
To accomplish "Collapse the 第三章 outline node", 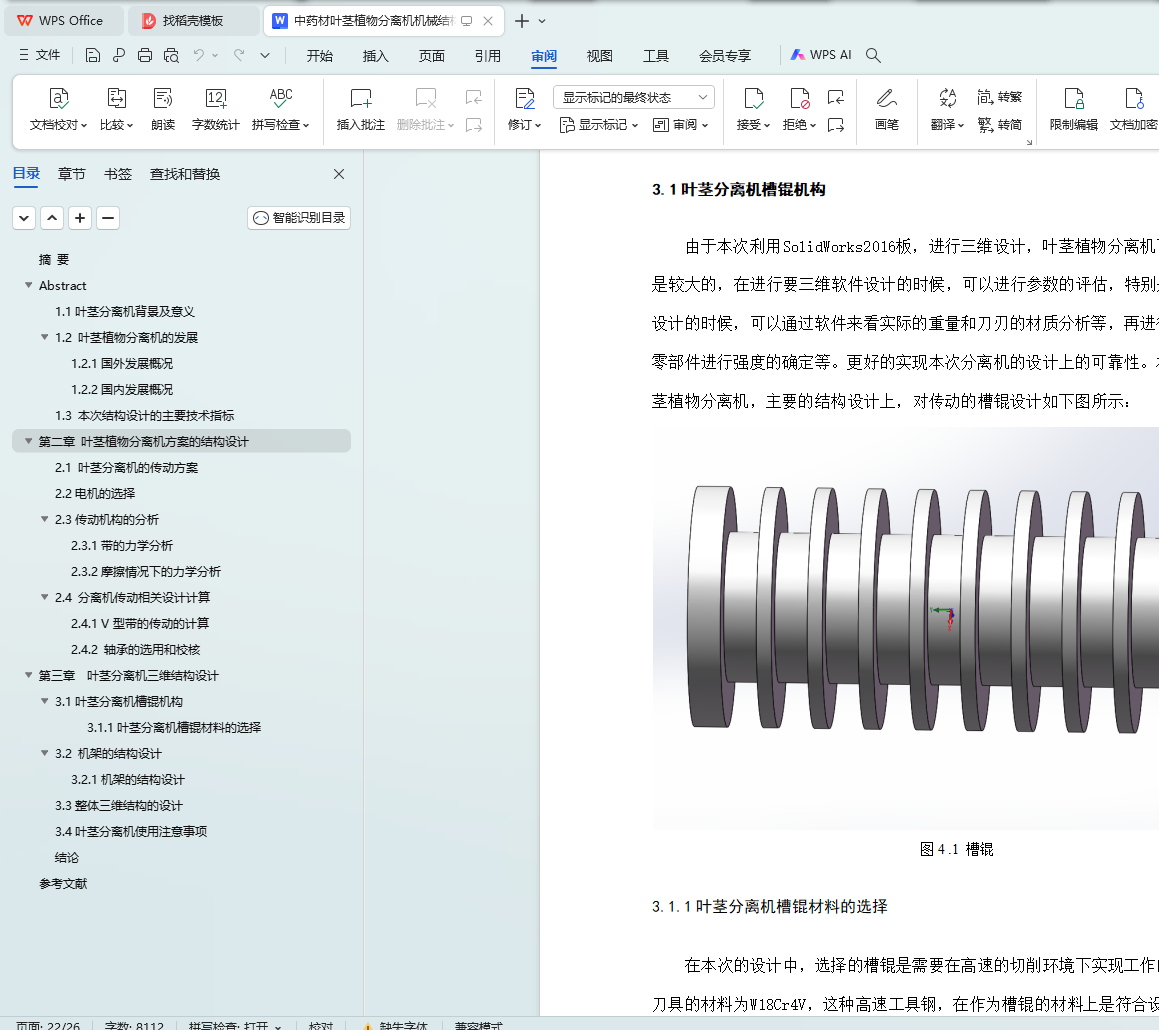I will (29, 675).
